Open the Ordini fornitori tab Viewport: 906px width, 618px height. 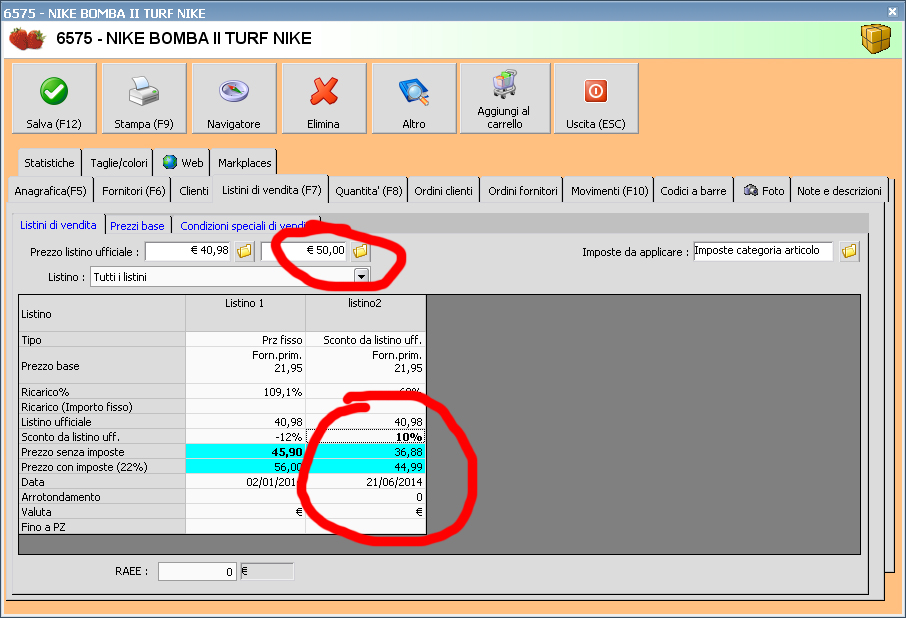click(522, 191)
